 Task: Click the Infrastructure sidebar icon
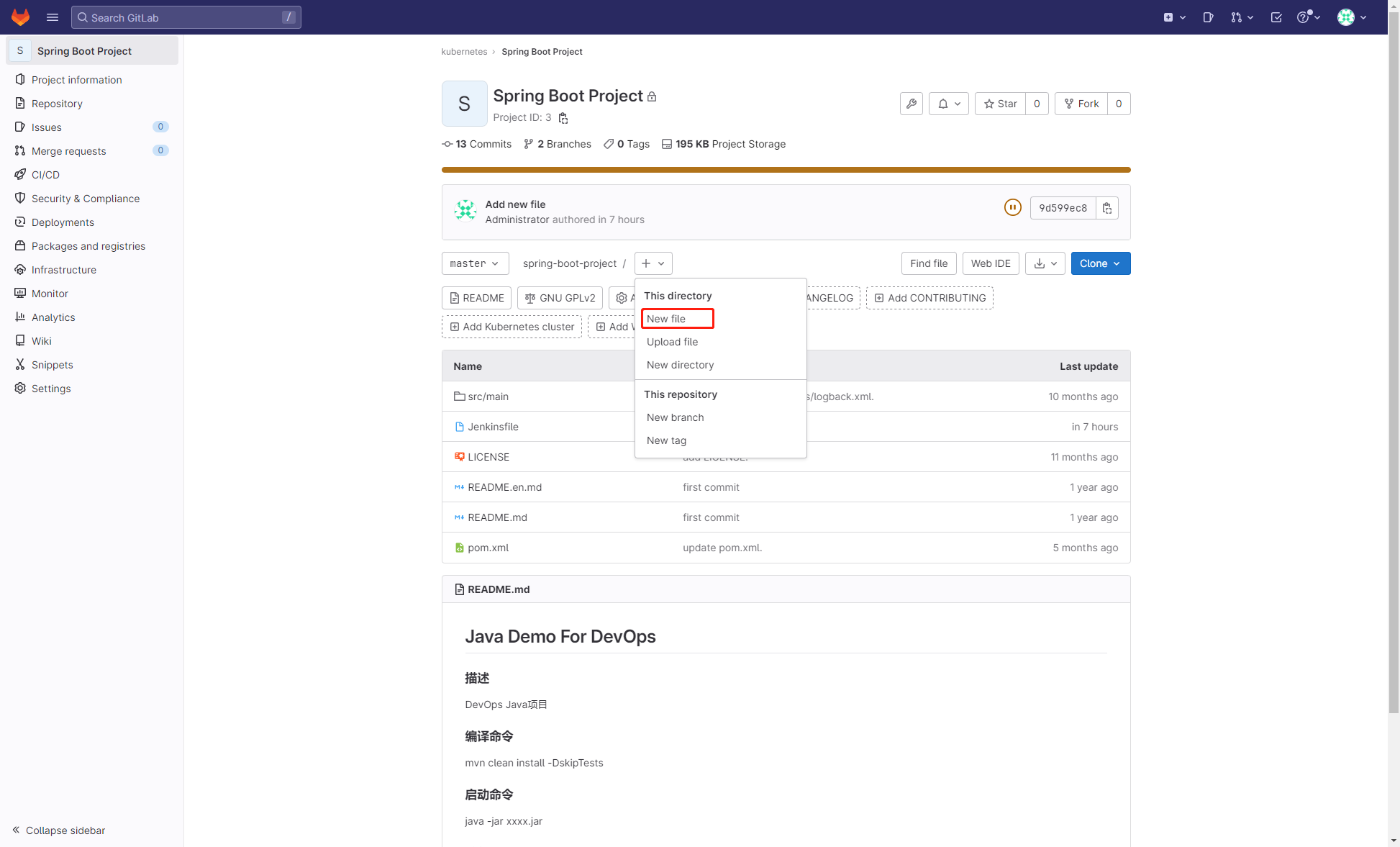click(x=20, y=270)
